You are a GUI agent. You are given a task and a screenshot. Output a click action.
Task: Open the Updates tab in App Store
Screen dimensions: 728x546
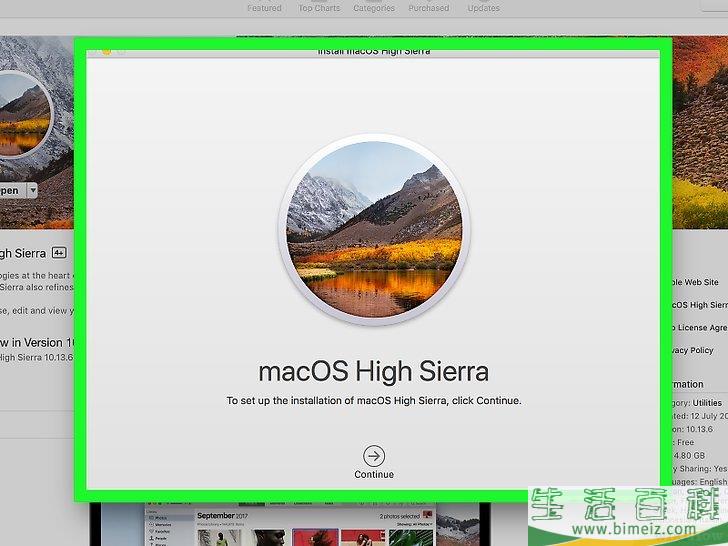click(x=483, y=8)
